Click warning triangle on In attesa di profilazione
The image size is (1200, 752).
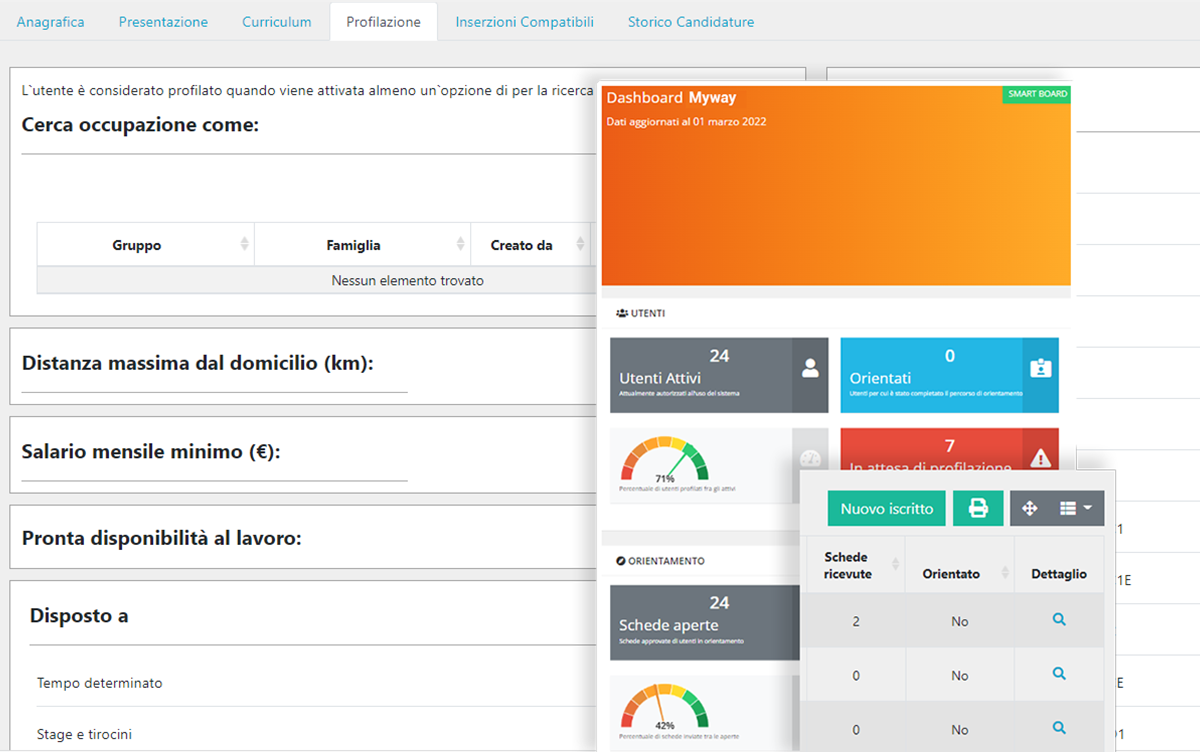pyautogui.click(x=1040, y=458)
